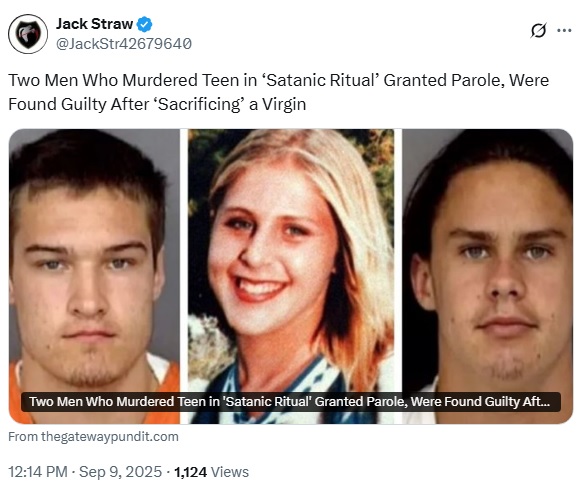Click the 'Sep 9, 2025' post date
584x486 pixels.
tap(121, 472)
